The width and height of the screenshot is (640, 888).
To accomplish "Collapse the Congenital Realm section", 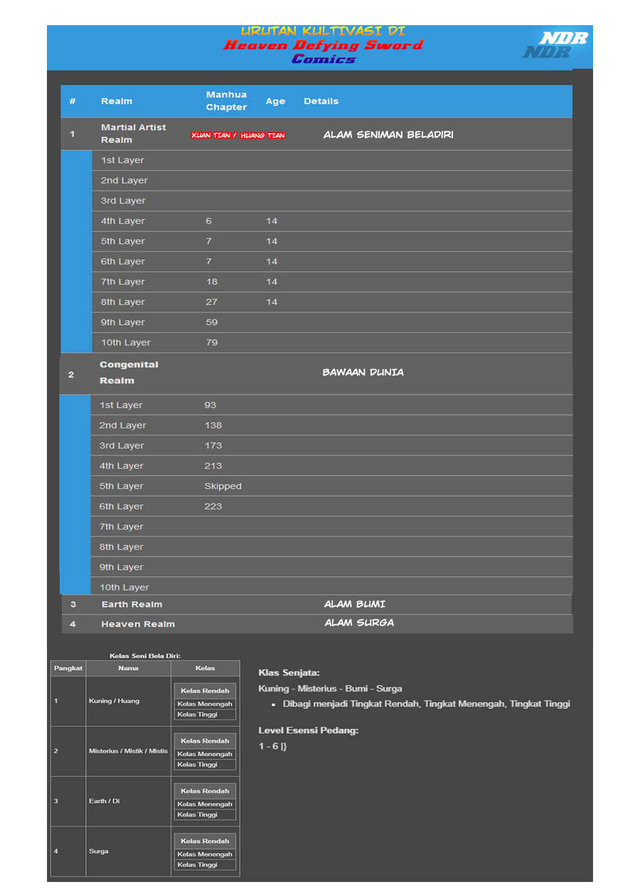I will click(x=129, y=373).
